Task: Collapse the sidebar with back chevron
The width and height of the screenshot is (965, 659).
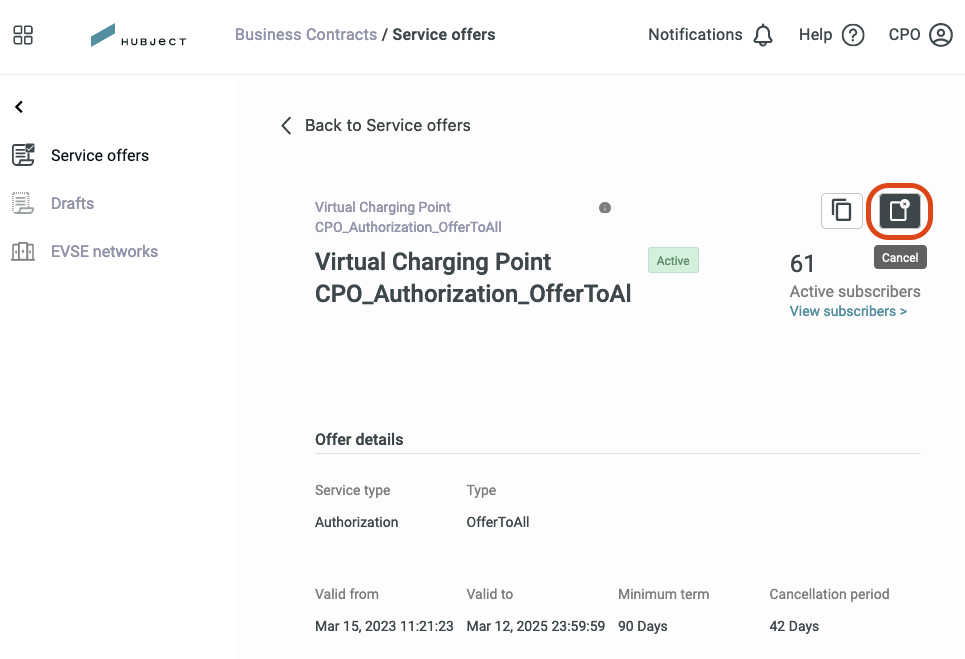Action: [19, 107]
